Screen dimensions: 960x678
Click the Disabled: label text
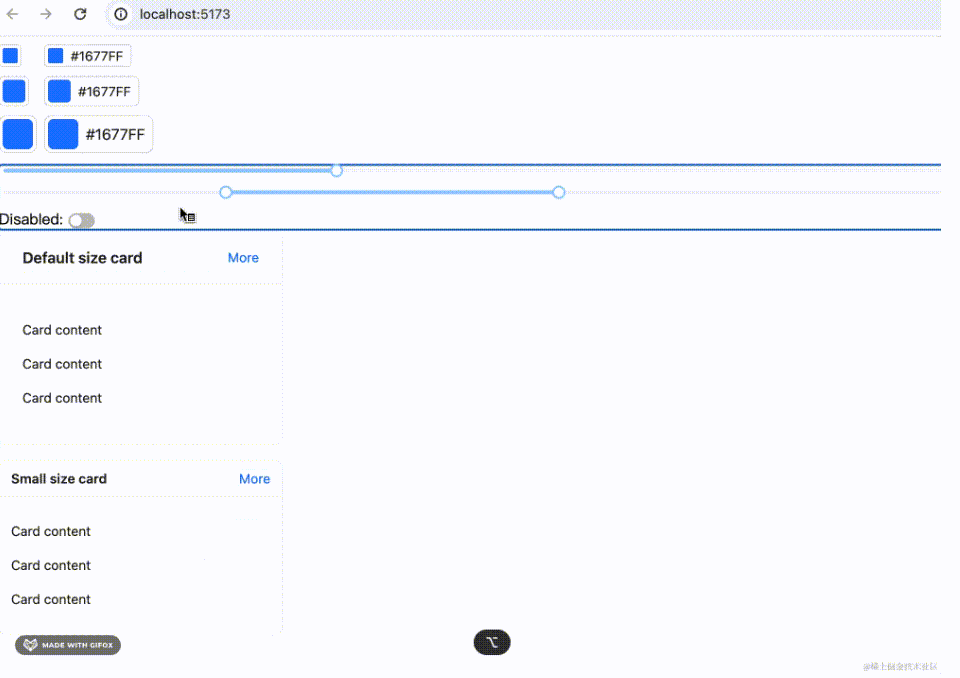click(x=31, y=219)
